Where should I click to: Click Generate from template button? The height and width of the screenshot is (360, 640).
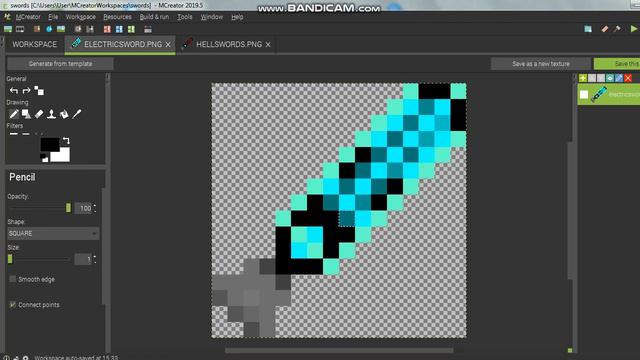click(60, 64)
